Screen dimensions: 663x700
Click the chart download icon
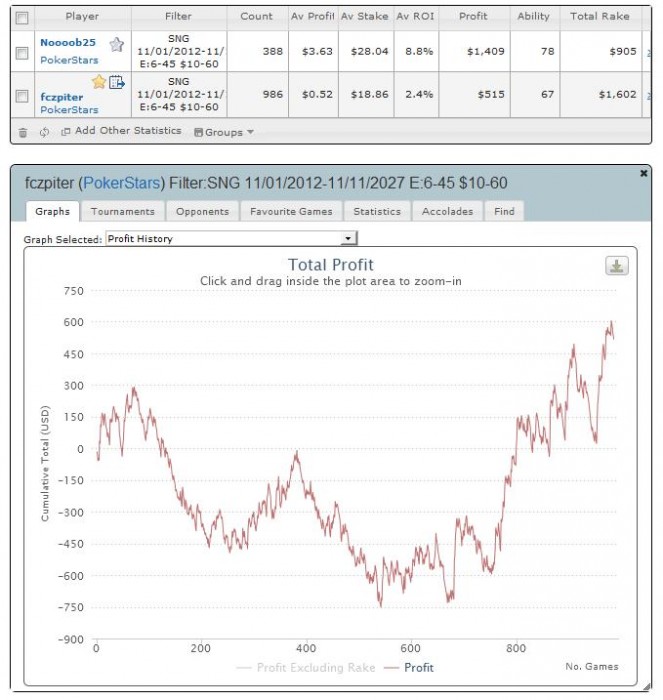click(x=617, y=266)
